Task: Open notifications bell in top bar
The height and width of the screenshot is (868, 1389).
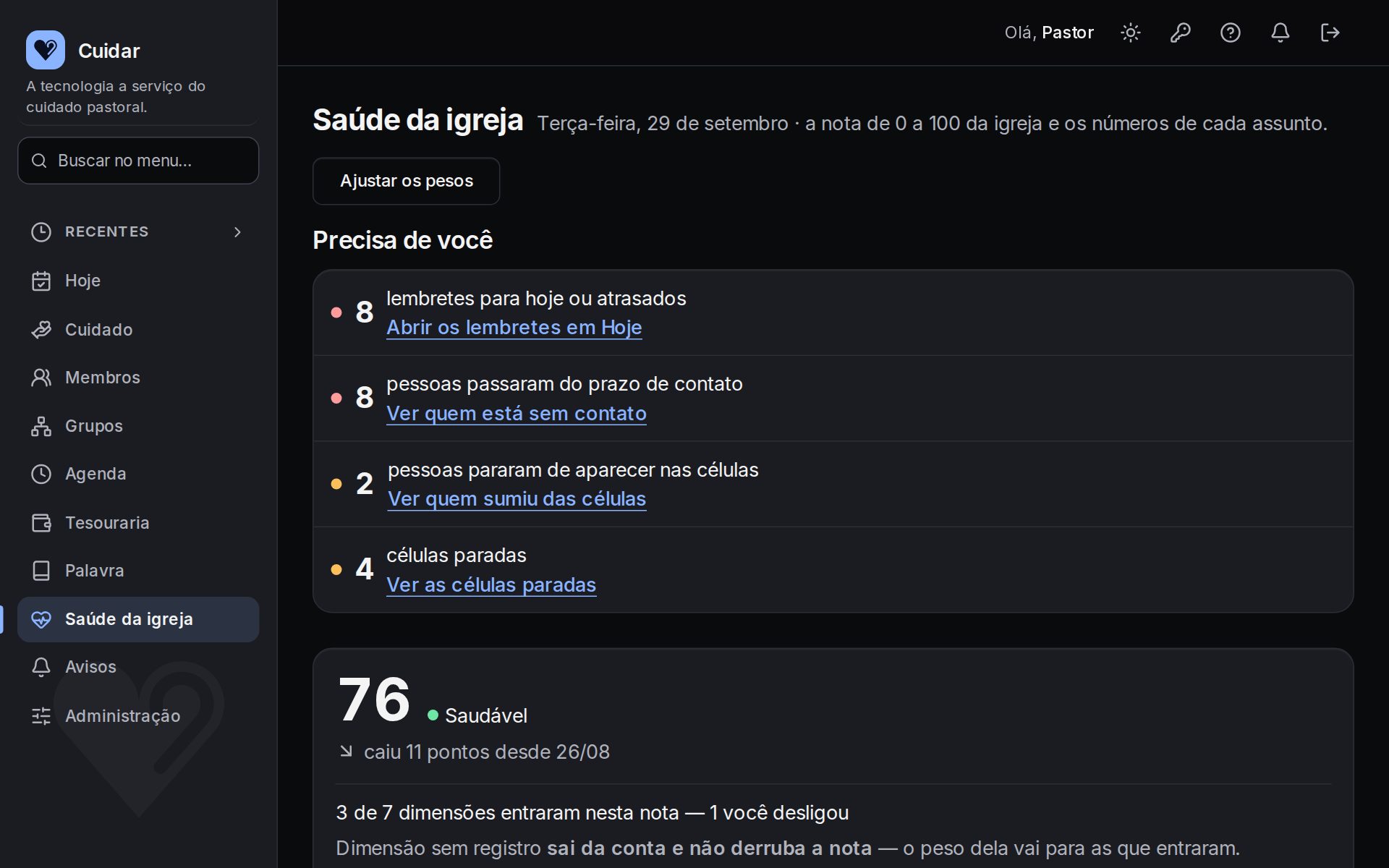Action: pyautogui.click(x=1280, y=33)
